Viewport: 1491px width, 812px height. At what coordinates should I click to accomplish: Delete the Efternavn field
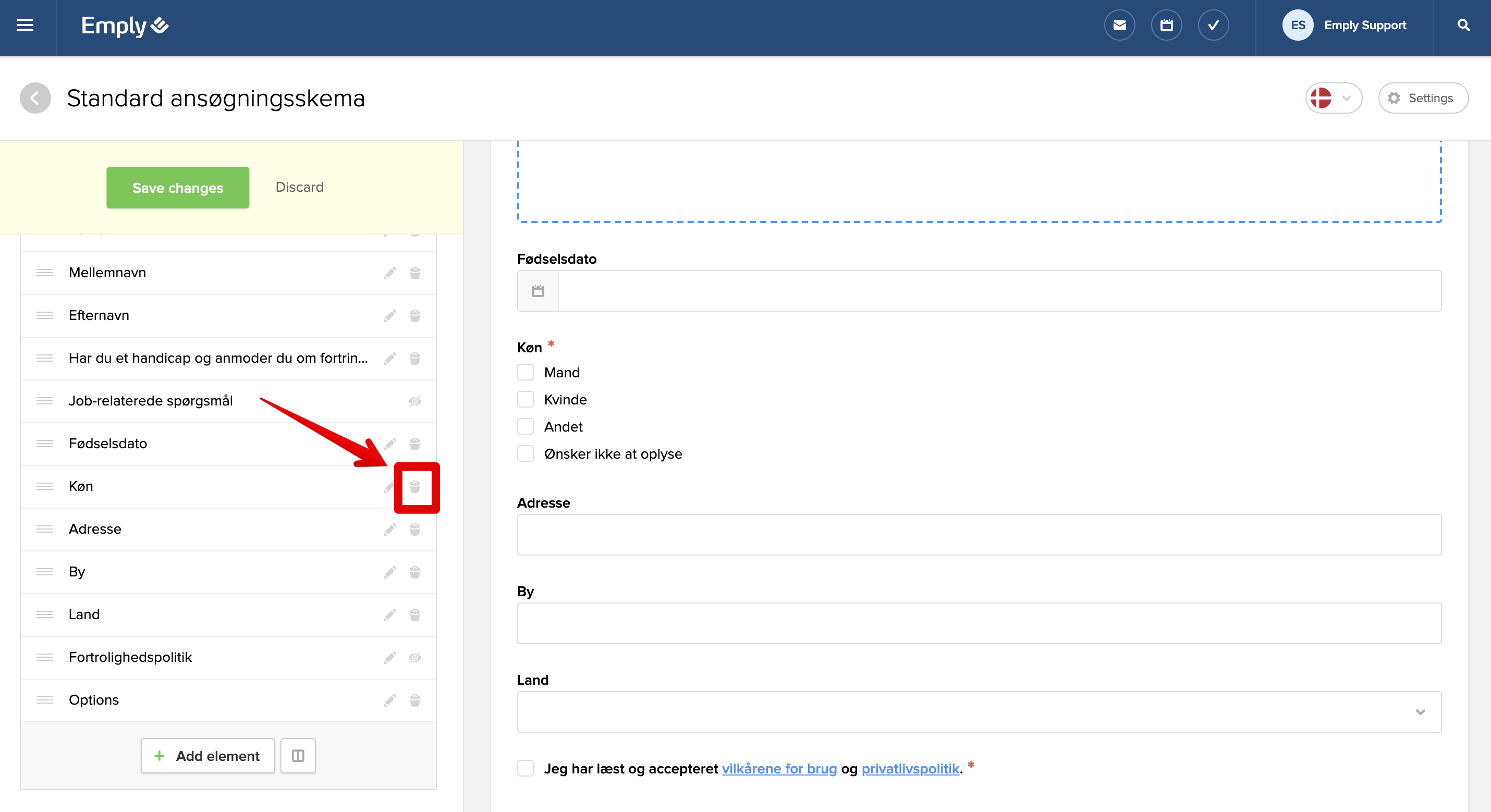point(415,315)
